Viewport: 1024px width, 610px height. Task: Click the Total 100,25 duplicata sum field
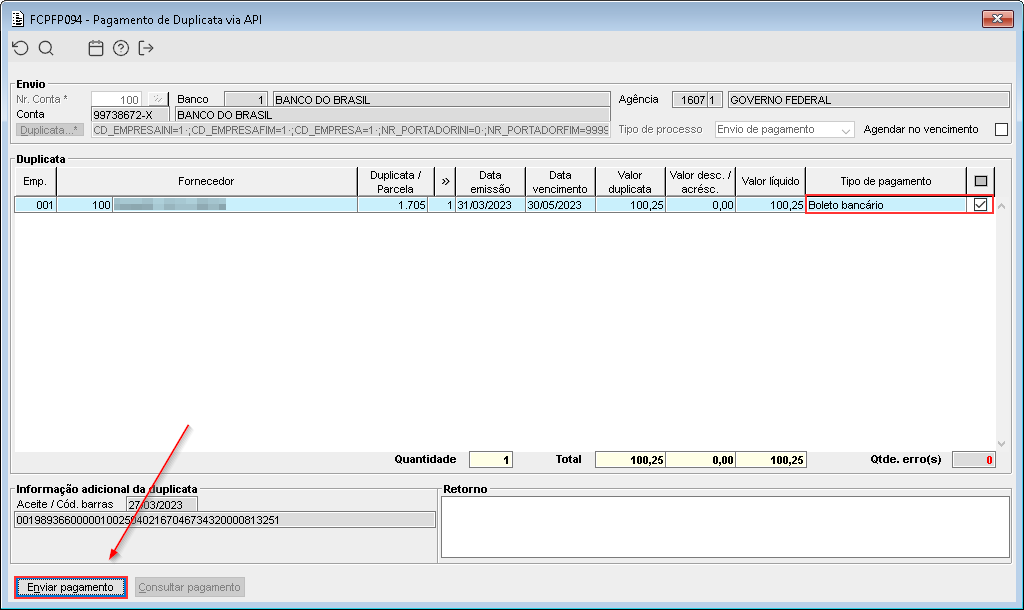630,460
